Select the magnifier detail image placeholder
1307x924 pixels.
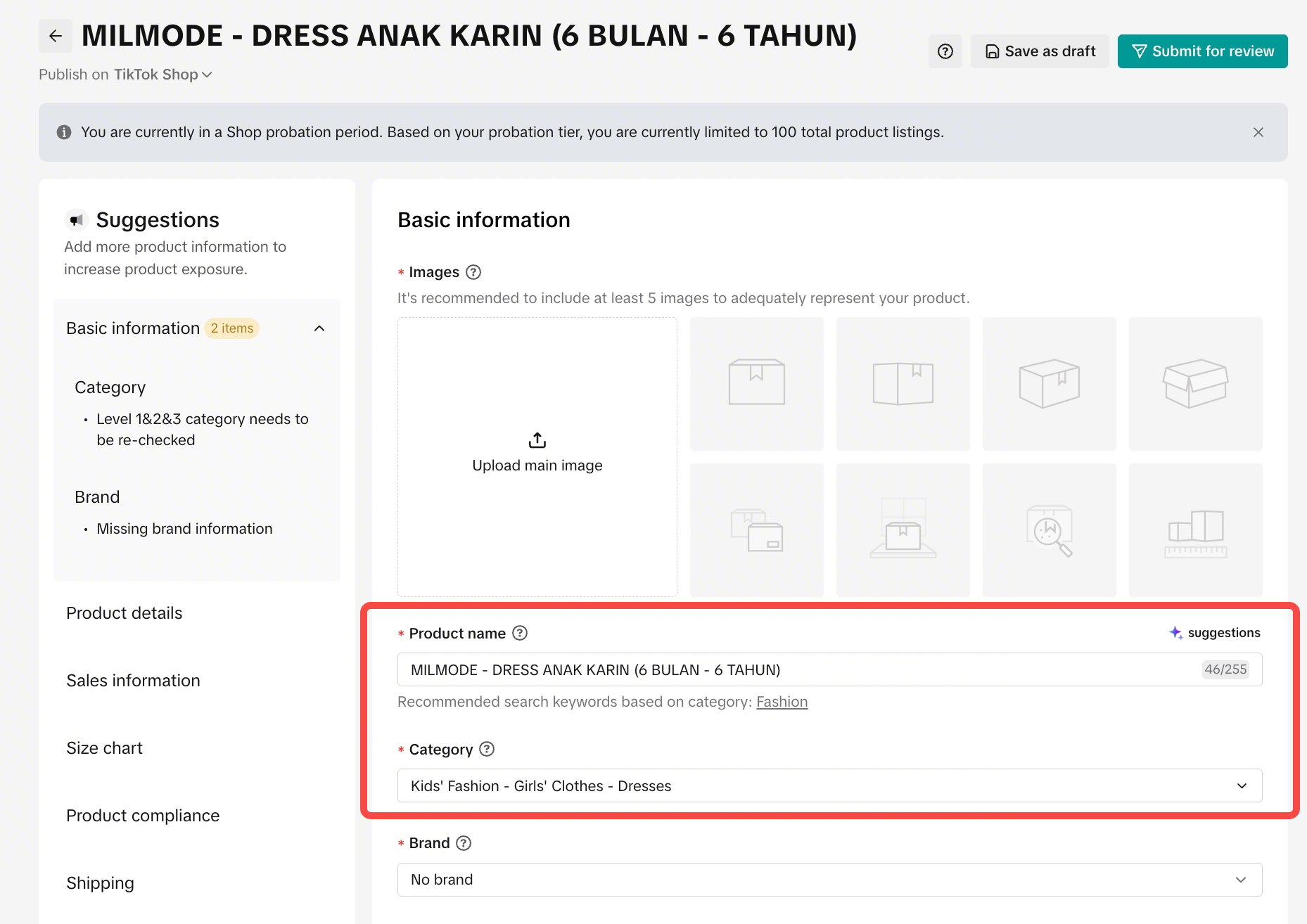[x=1050, y=530]
